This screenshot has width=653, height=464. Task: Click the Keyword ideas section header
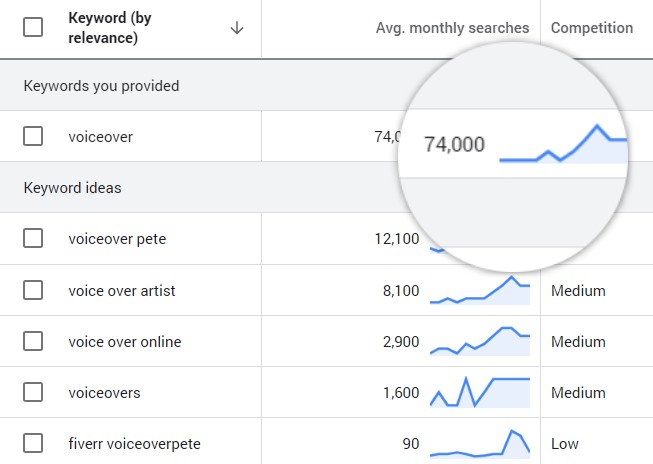(72, 188)
